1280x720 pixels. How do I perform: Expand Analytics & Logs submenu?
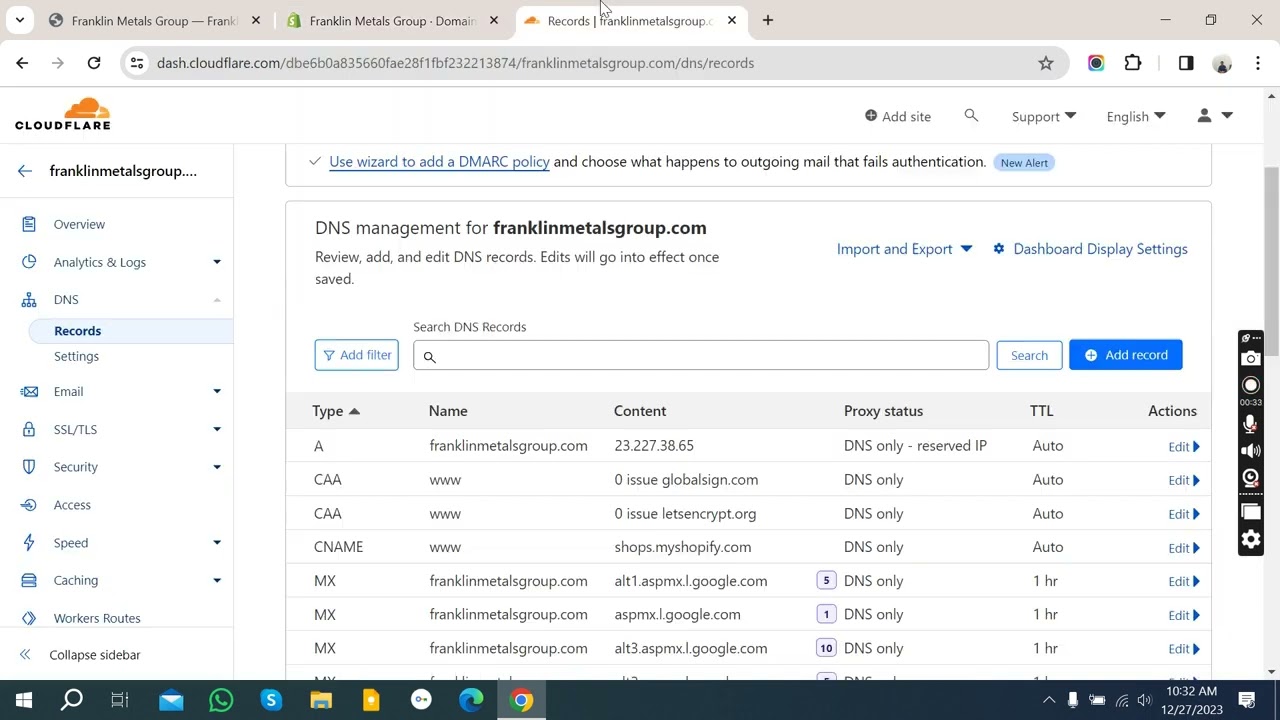pyautogui.click(x=217, y=262)
